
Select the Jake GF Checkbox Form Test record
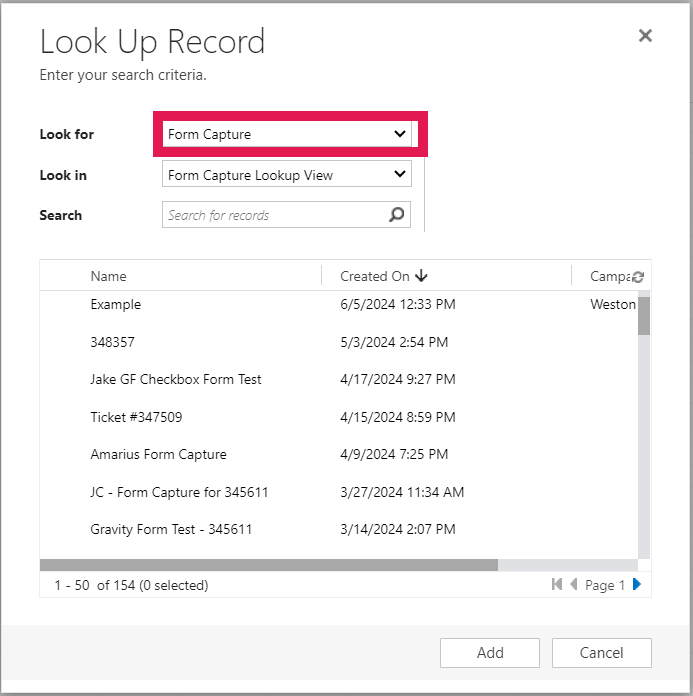176,380
